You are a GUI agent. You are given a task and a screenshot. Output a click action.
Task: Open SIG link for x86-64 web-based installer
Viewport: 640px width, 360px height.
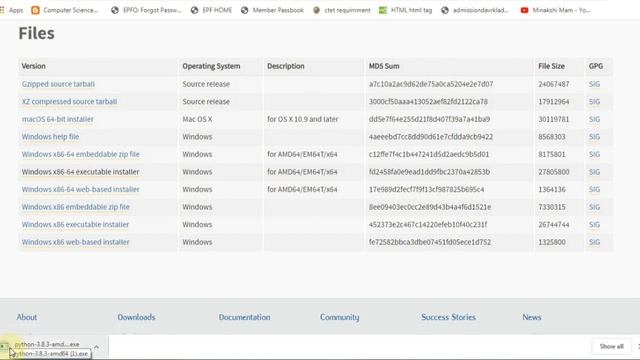594,189
